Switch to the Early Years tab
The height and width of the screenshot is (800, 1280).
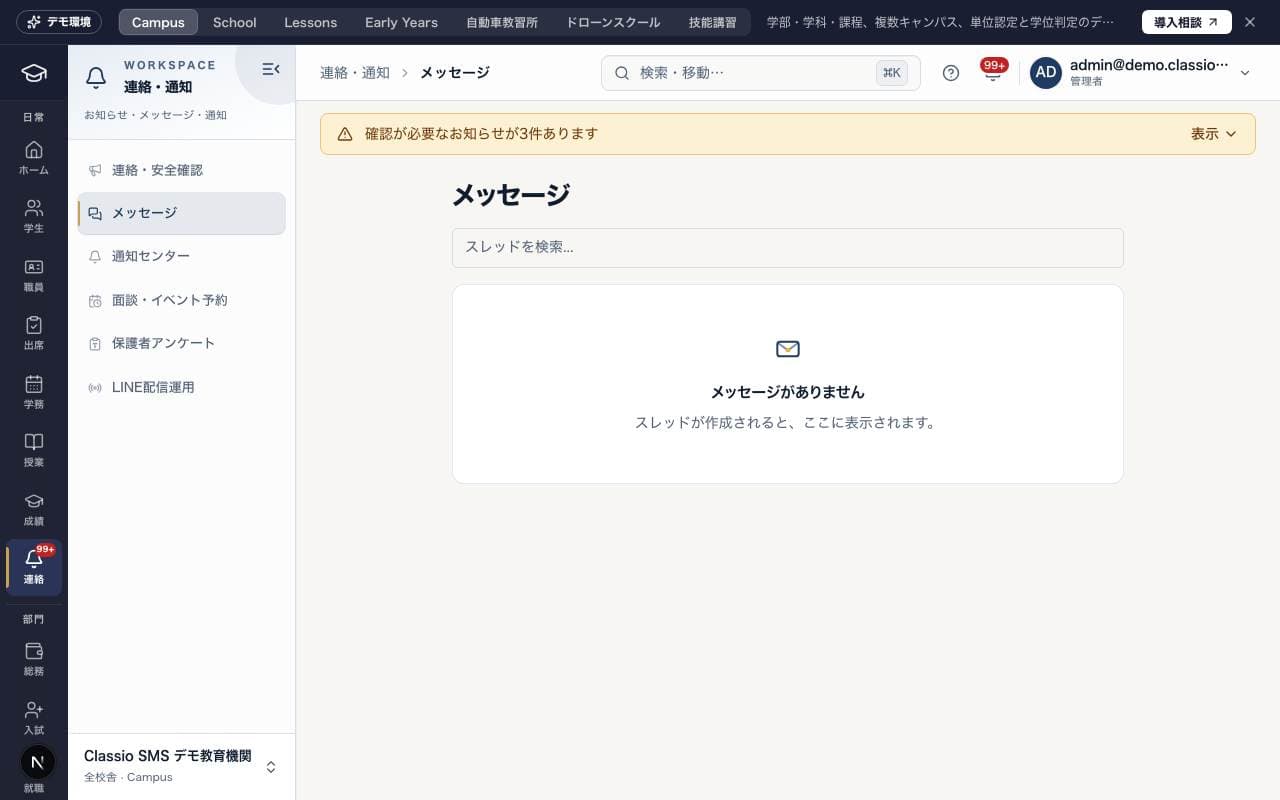pyautogui.click(x=401, y=22)
